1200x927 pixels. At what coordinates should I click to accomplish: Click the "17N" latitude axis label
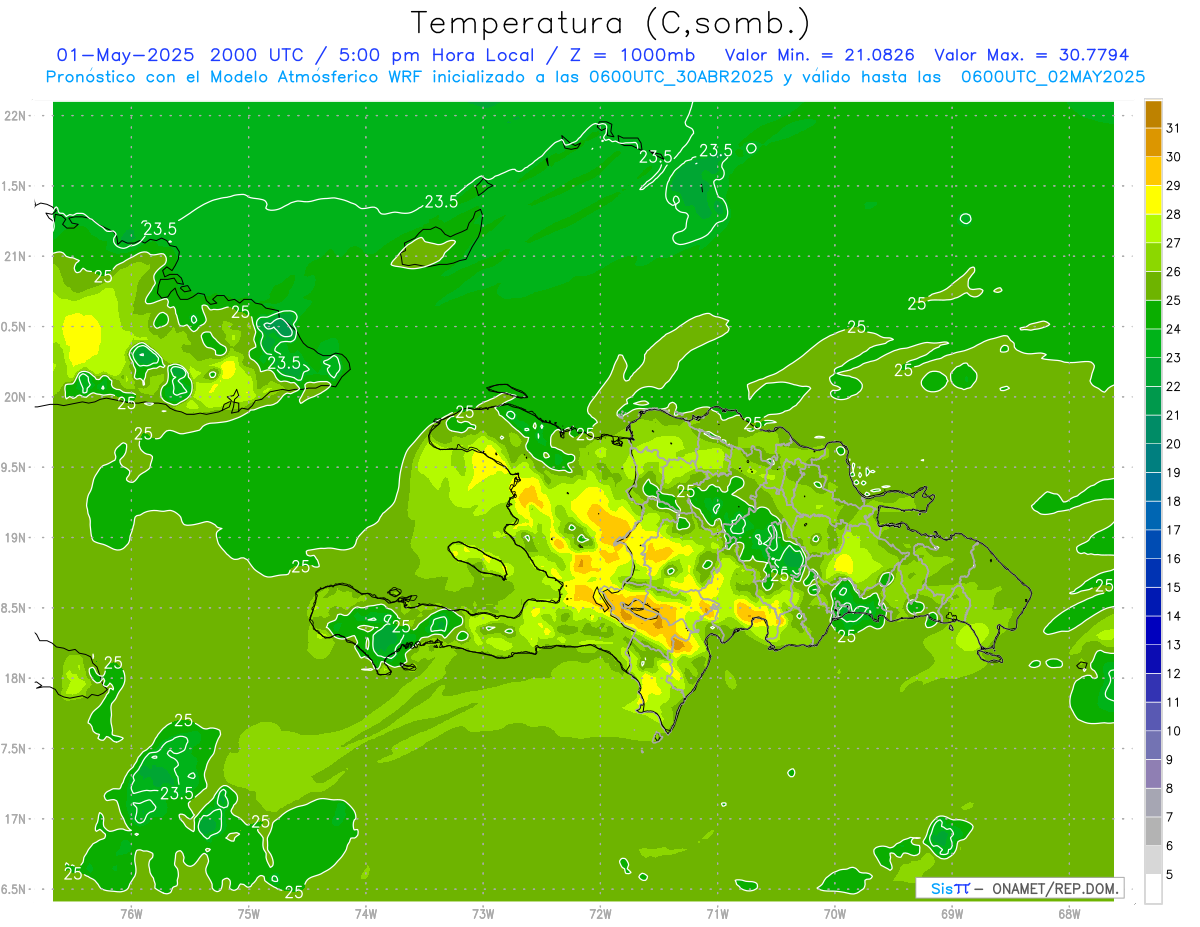(16, 820)
